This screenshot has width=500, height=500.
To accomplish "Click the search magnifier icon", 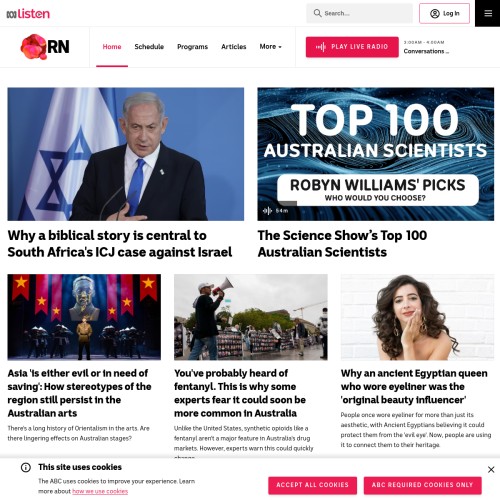I will coord(317,13).
